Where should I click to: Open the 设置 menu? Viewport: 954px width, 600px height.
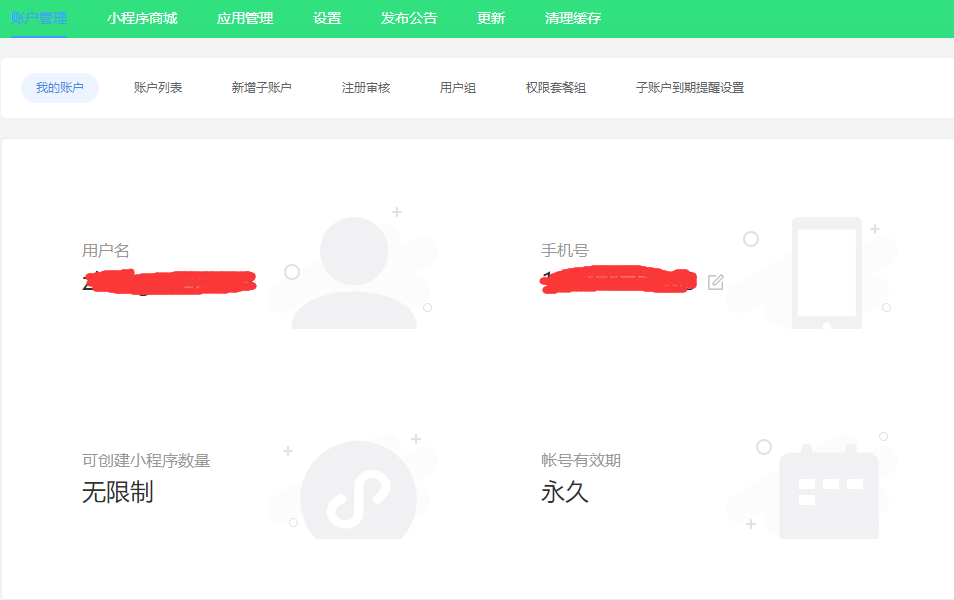tap(327, 17)
